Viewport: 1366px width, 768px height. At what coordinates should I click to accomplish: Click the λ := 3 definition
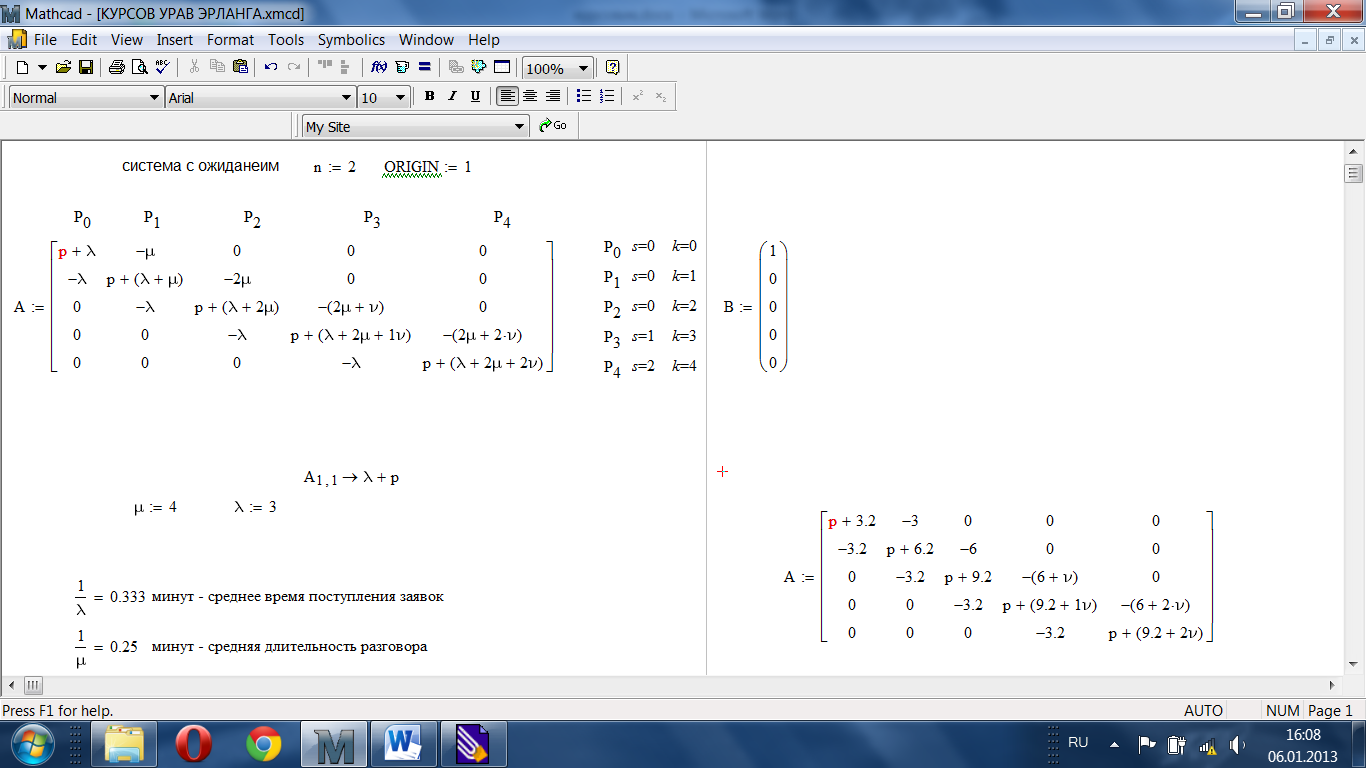[x=255, y=507]
